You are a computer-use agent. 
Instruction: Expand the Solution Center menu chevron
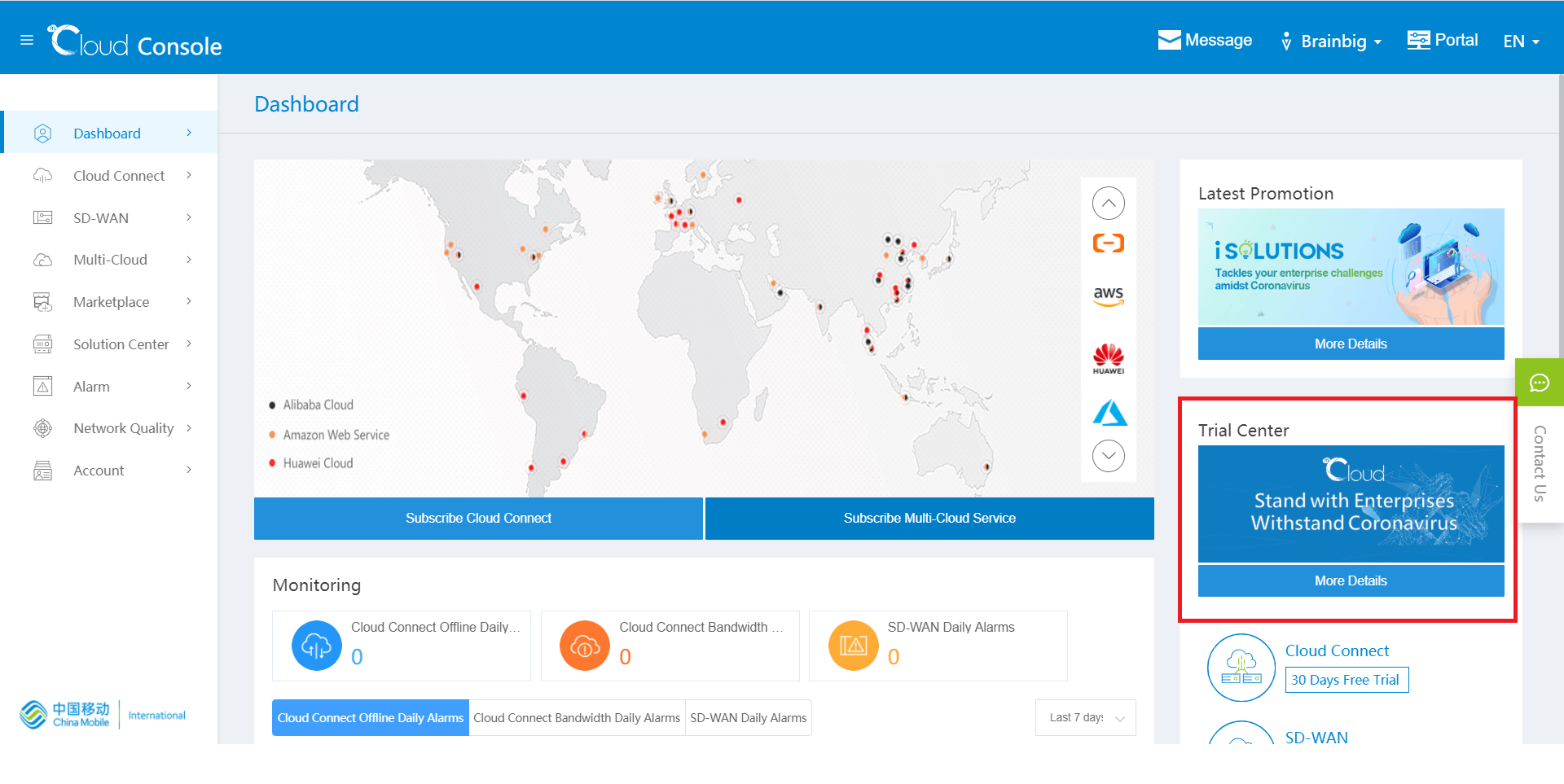189,344
